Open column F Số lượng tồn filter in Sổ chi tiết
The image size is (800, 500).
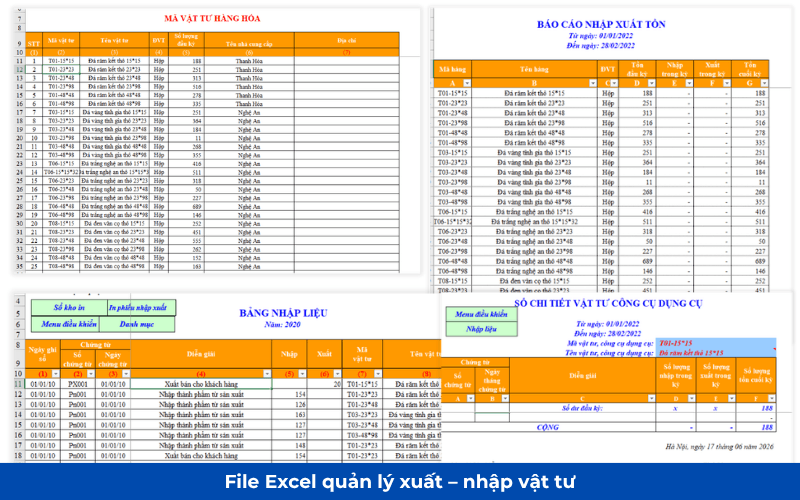point(771,398)
